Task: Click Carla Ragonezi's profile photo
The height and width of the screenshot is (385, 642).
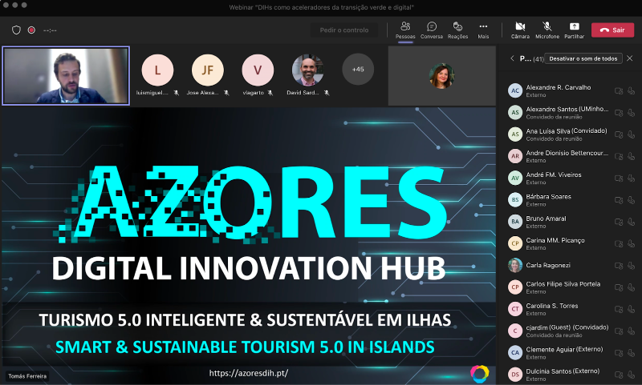Action: pos(515,265)
